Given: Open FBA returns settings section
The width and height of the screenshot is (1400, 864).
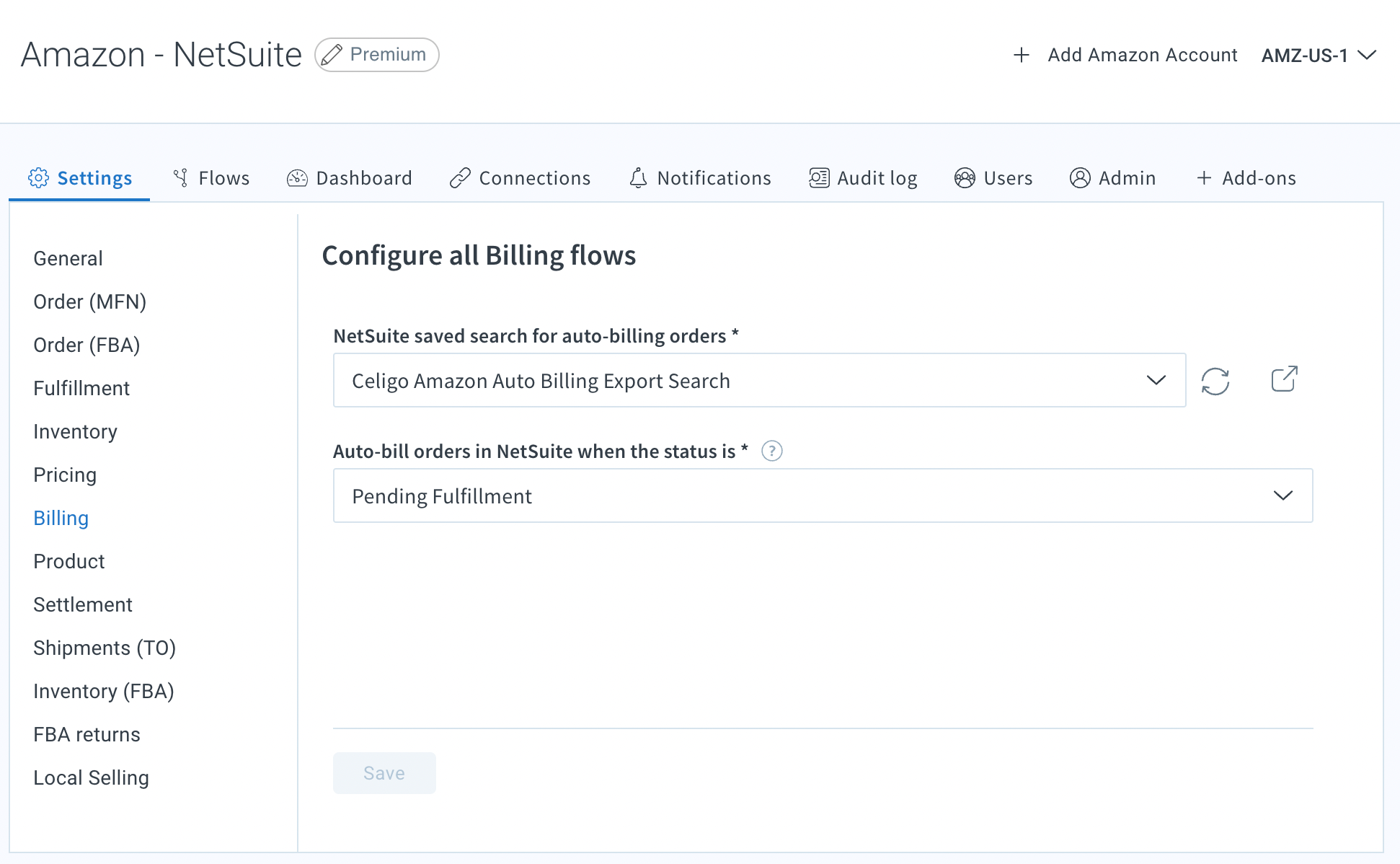Looking at the screenshot, I should [x=87, y=734].
